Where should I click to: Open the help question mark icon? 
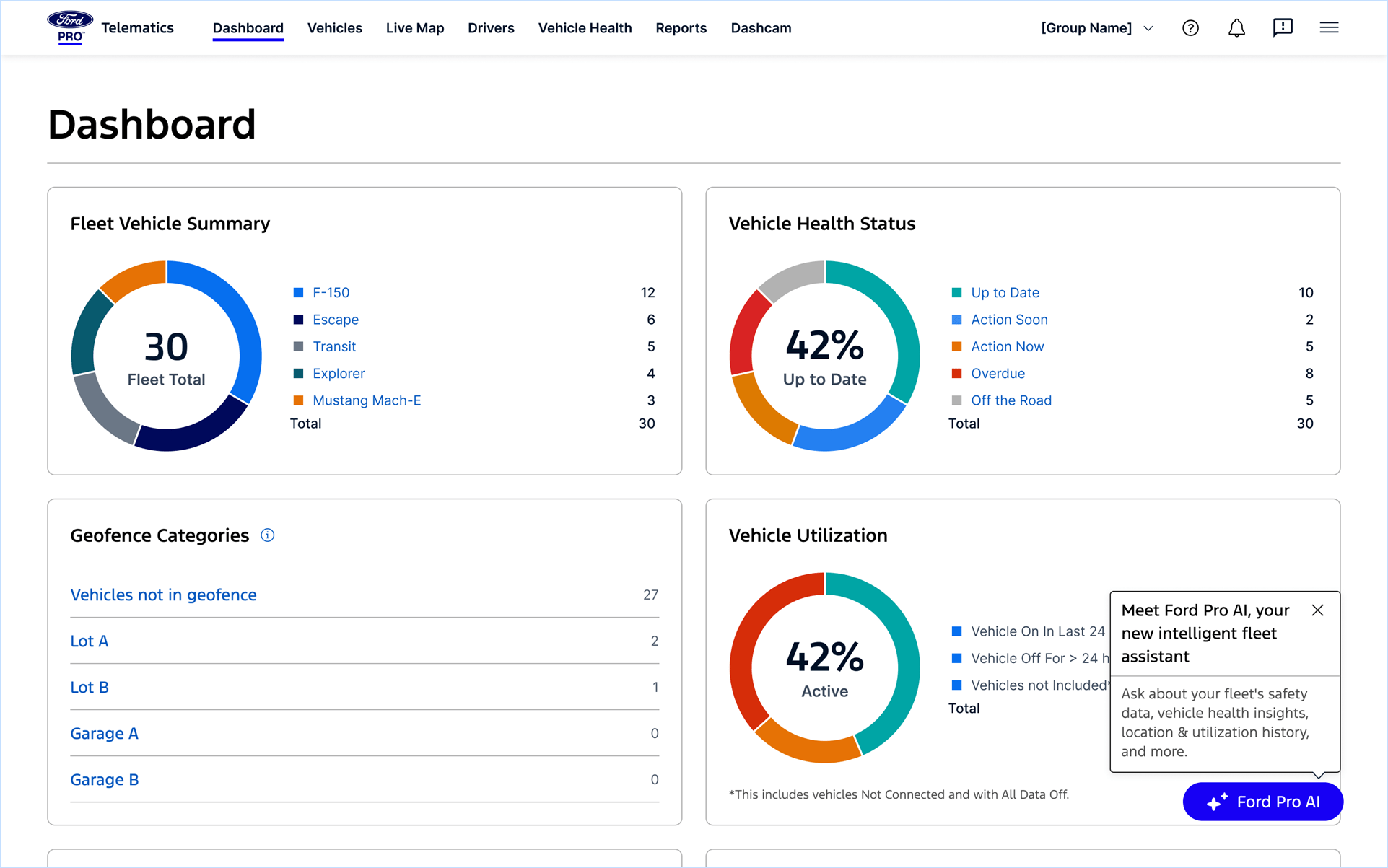pos(1190,28)
